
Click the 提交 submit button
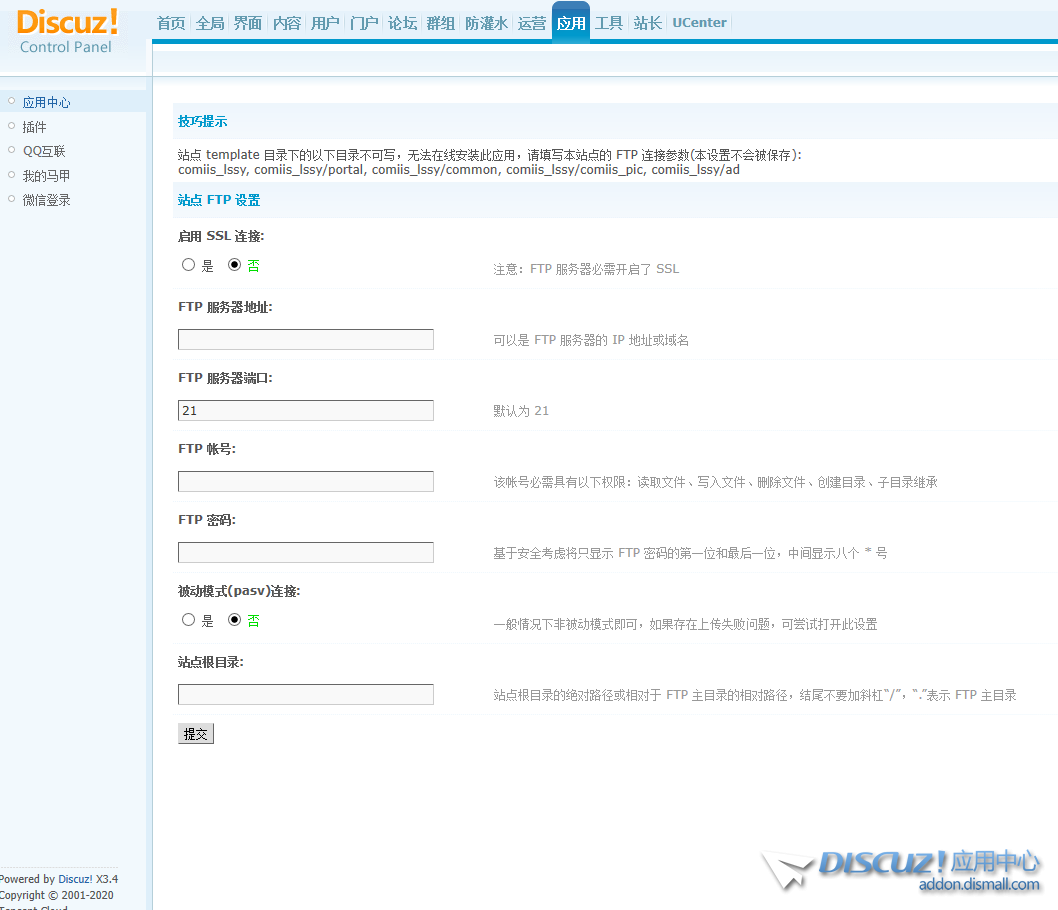[196, 734]
